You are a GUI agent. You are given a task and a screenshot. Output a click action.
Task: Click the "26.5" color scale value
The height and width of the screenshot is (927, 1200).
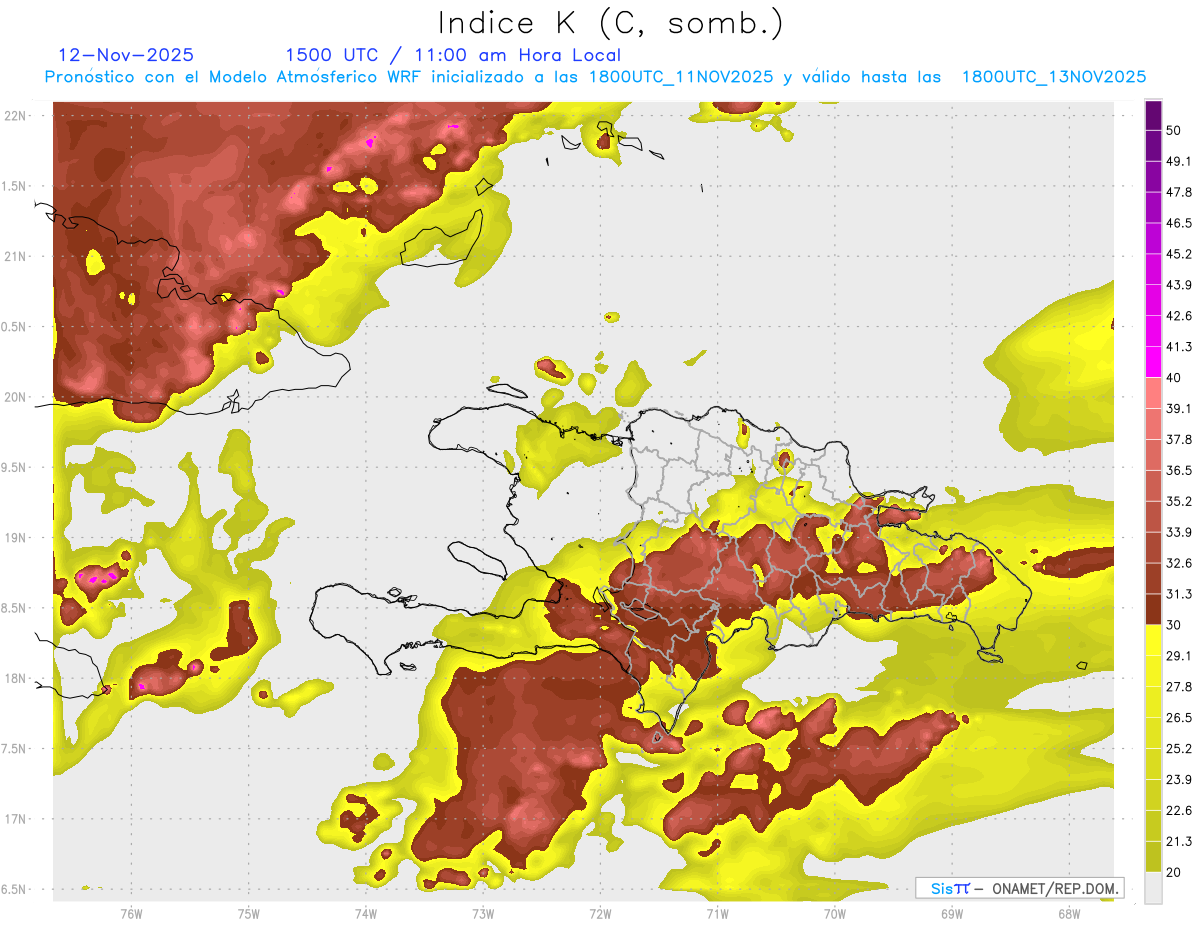1179,719
